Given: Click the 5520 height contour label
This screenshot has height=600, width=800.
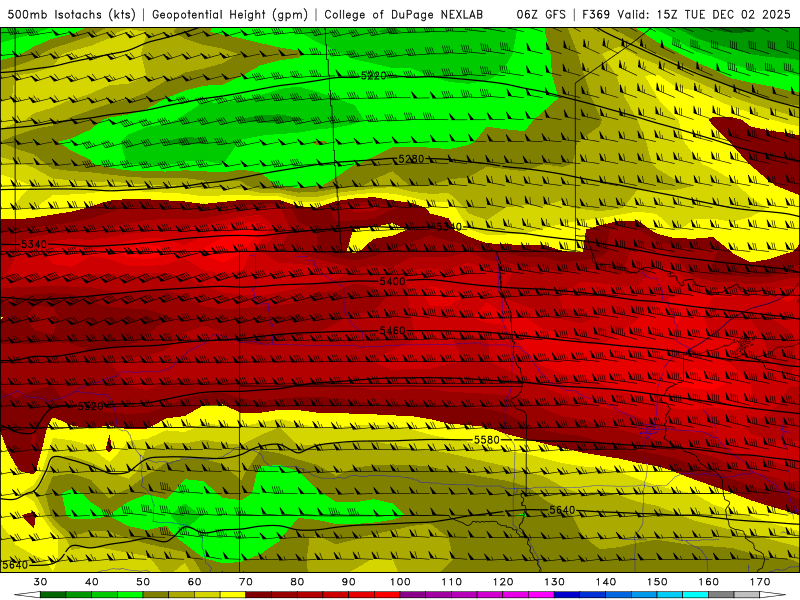Looking at the screenshot, I should [x=91, y=407].
